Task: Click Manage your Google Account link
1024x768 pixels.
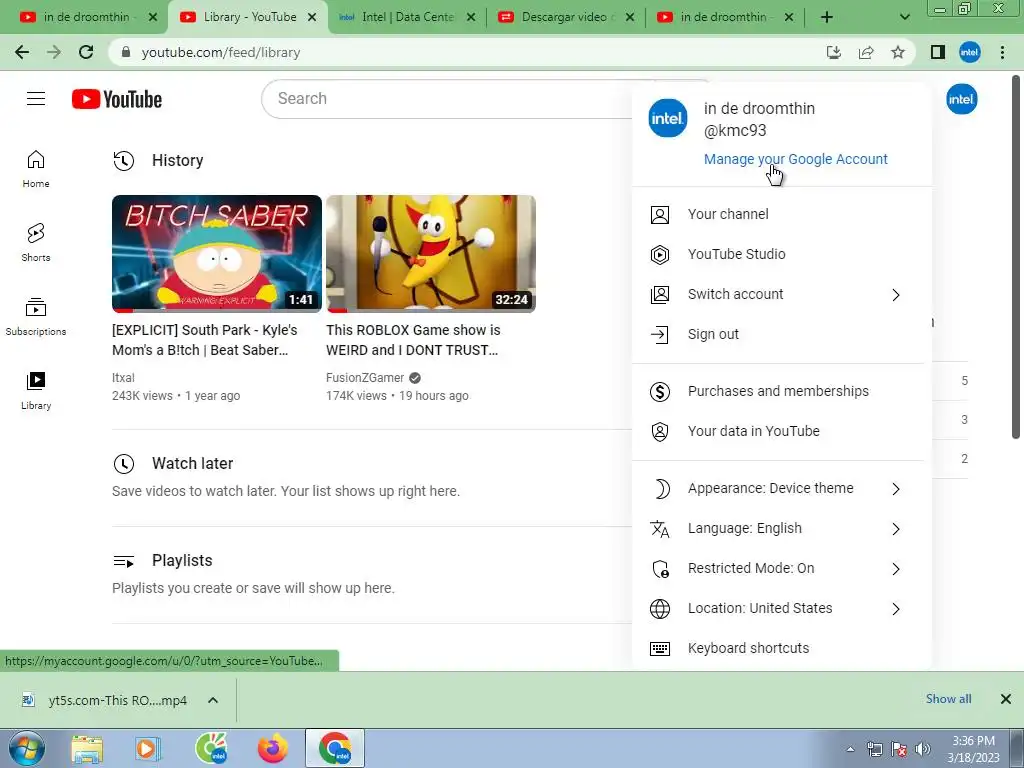Action: point(795,159)
